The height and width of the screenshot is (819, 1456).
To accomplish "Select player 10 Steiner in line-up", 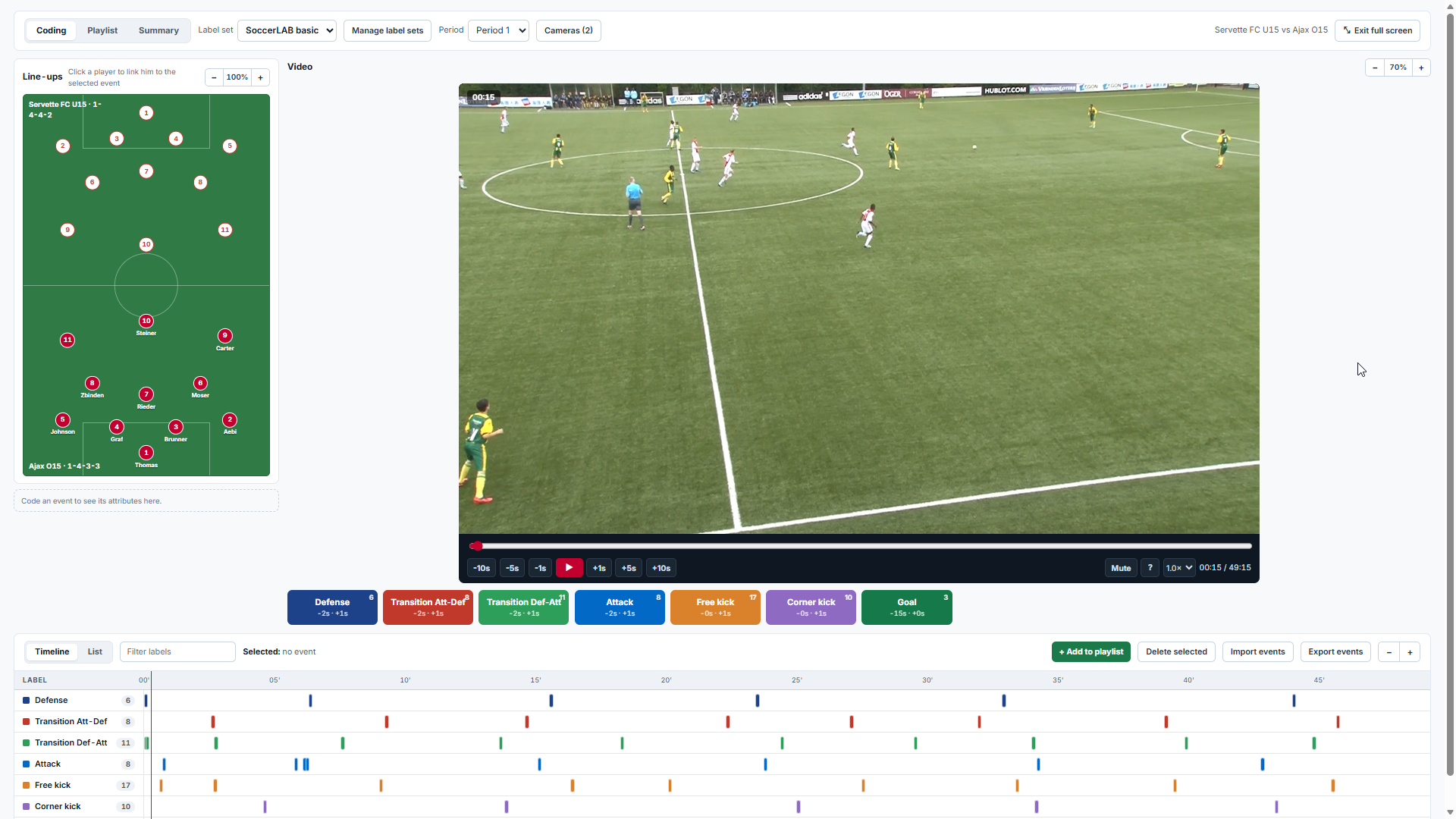I will (x=146, y=322).
